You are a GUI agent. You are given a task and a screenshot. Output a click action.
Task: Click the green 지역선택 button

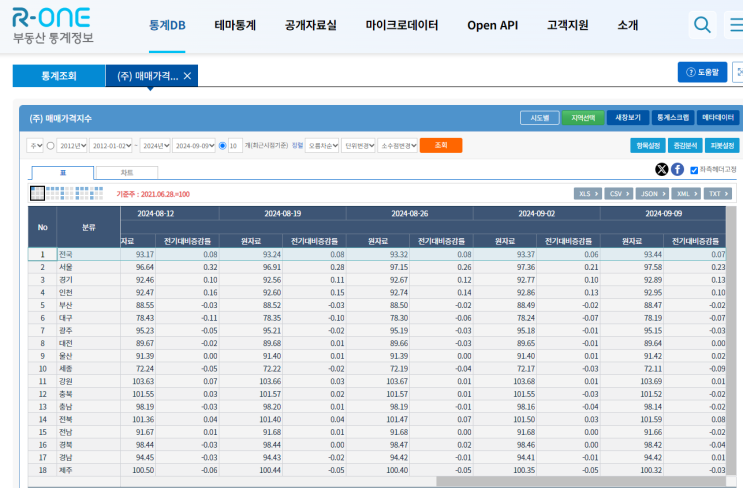coord(582,118)
